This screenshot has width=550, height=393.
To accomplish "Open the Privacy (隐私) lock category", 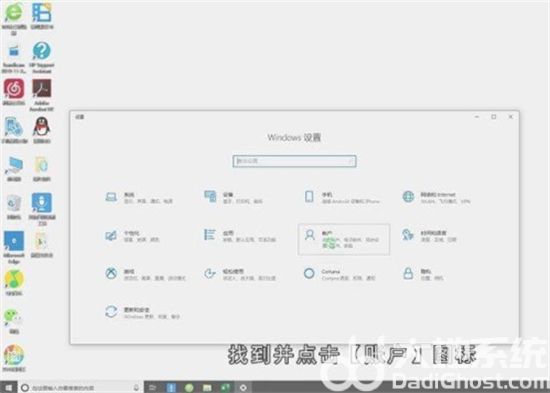I will (x=423, y=274).
